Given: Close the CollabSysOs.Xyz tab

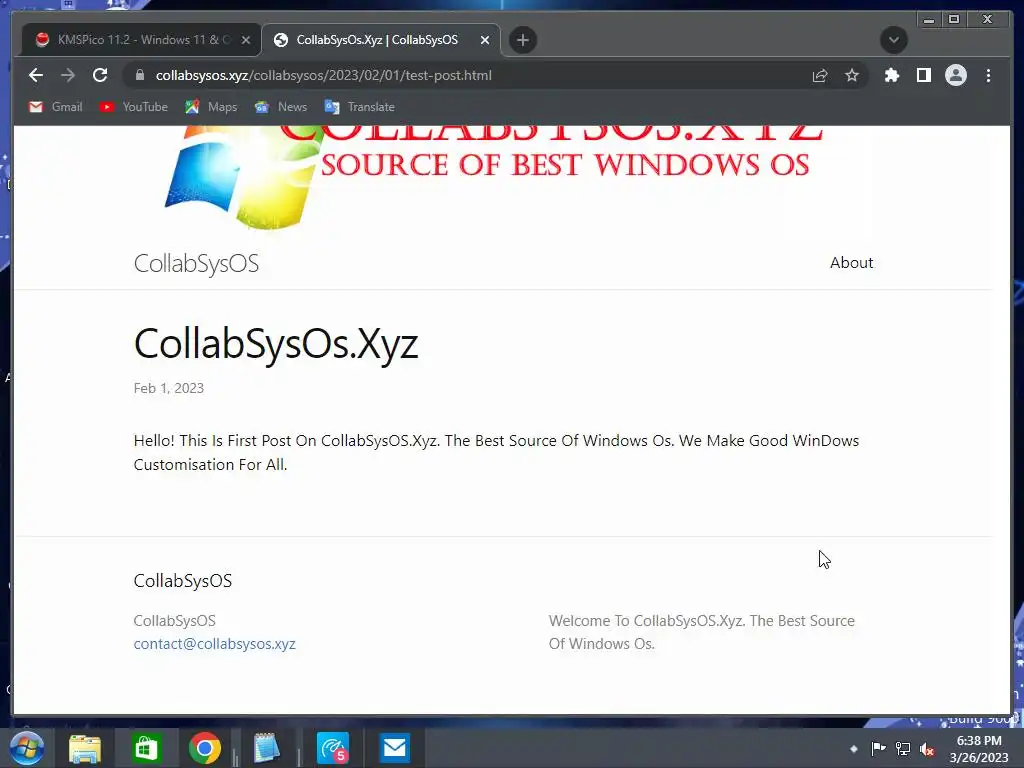Looking at the screenshot, I should (485, 40).
